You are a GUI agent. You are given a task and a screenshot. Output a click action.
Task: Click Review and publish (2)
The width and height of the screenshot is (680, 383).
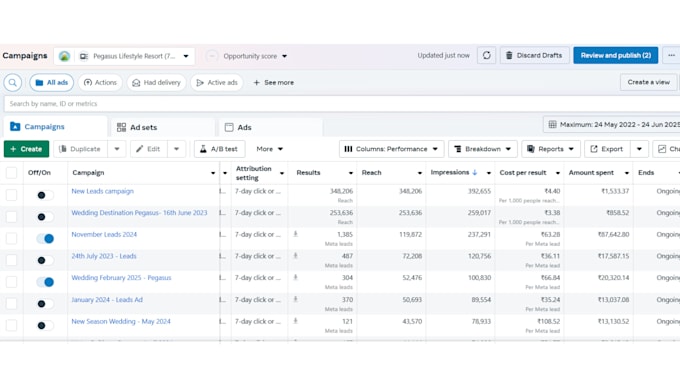[x=615, y=56]
